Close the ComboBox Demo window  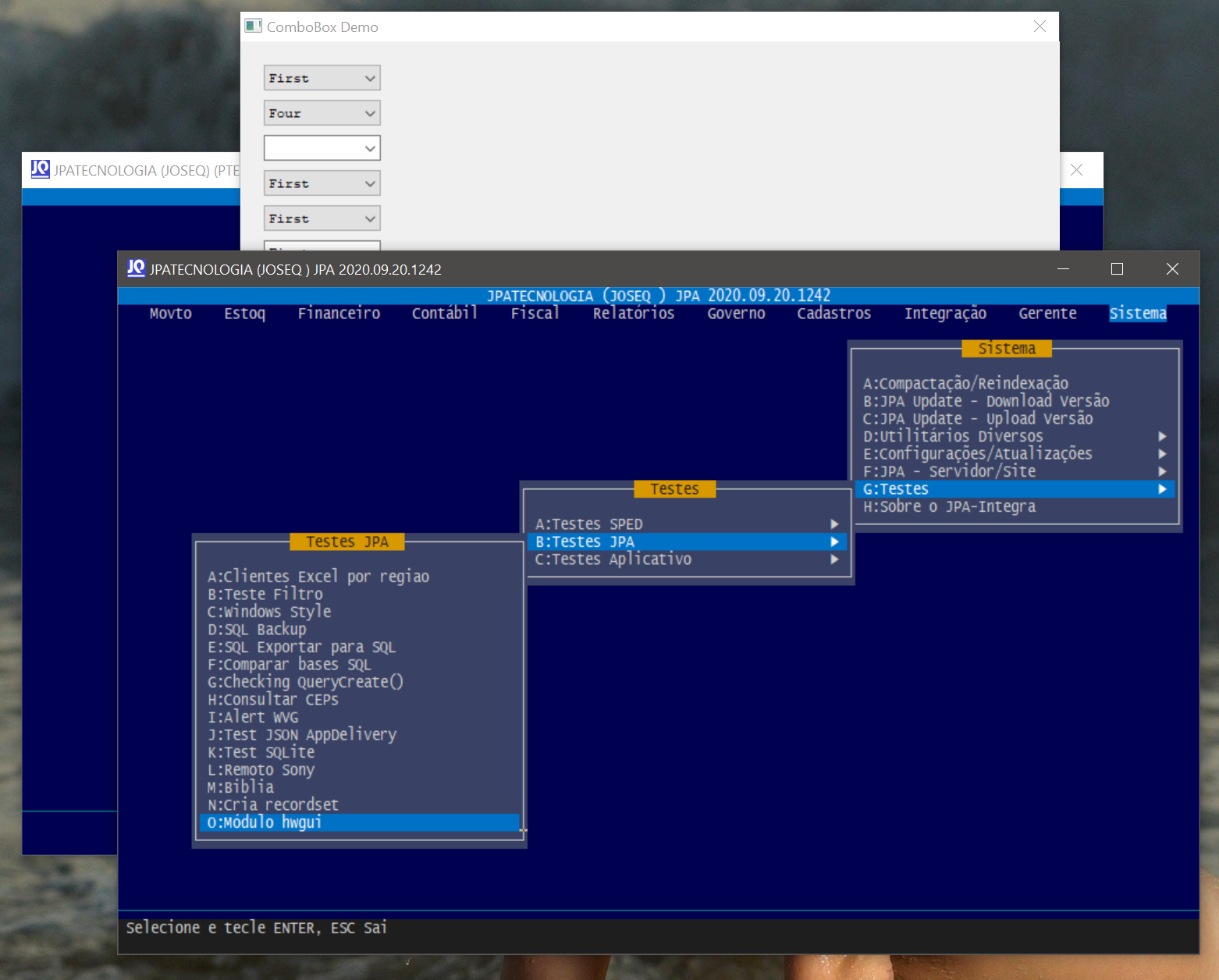[x=1040, y=27]
